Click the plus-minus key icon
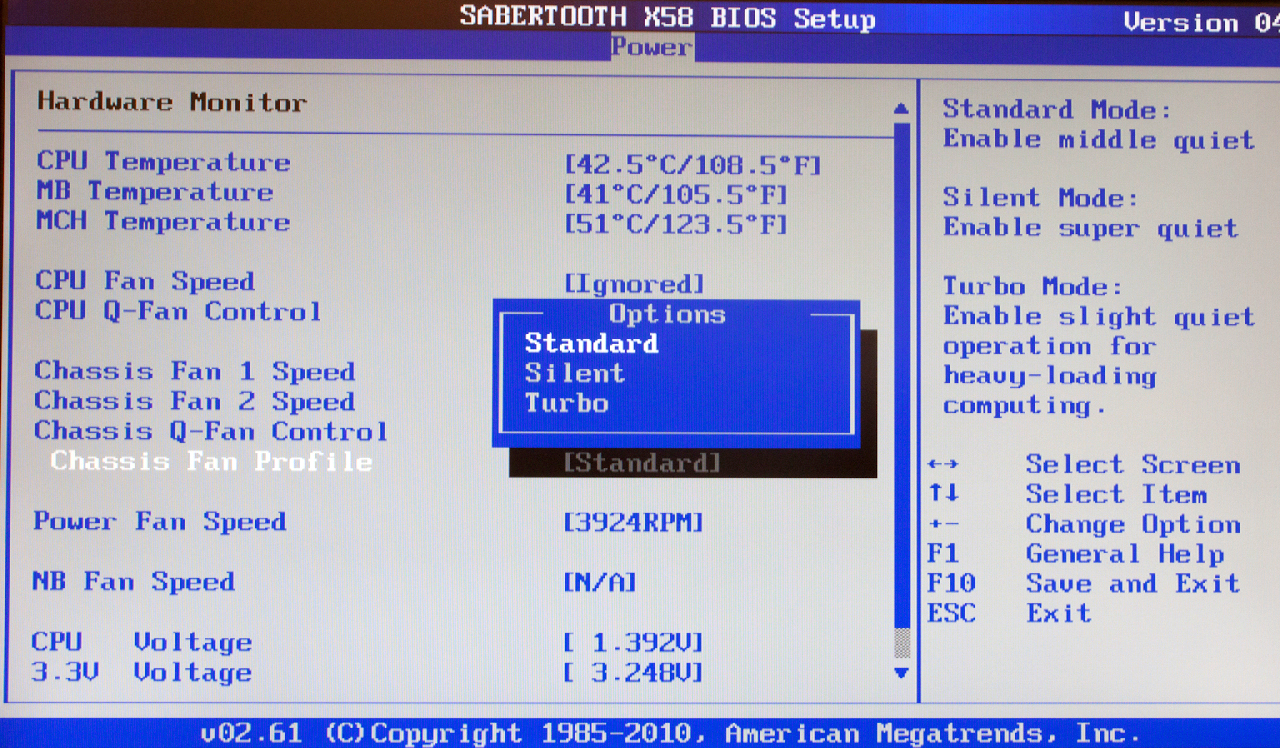The image size is (1280, 748). (x=943, y=524)
